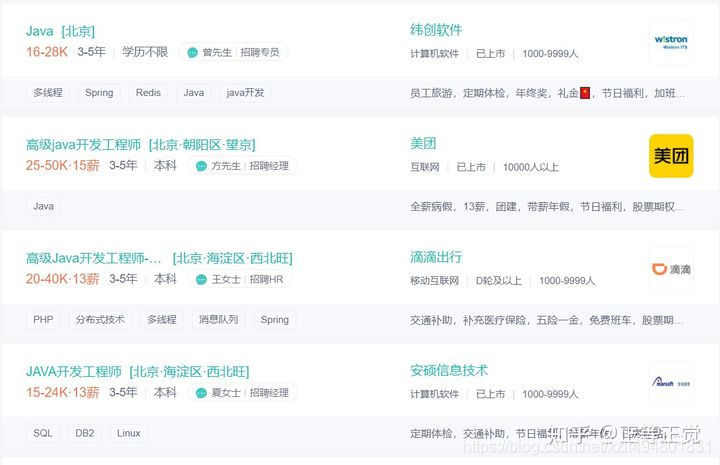
Task: Click chat icon beside 夏女士
Action: pyautogui.click(x=202, y=393)
